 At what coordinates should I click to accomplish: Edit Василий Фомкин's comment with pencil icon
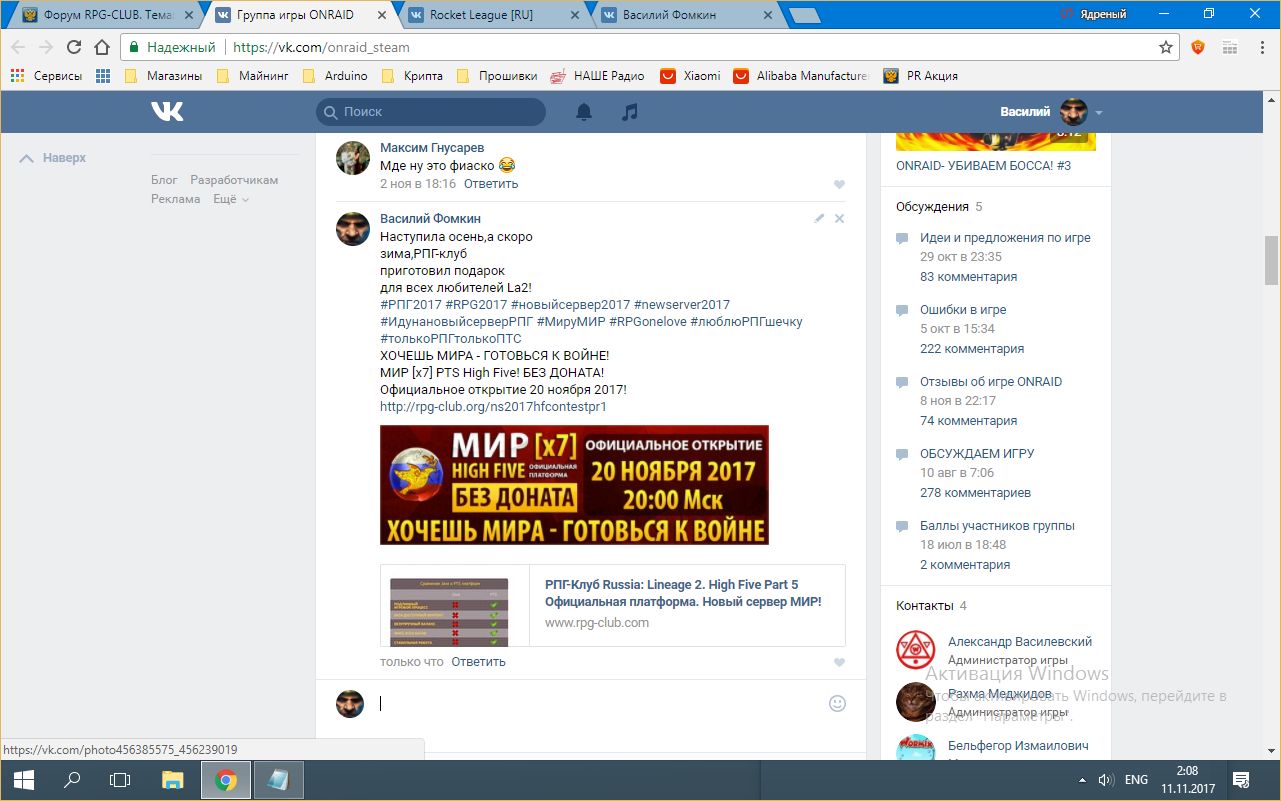[x=819, y=218]
